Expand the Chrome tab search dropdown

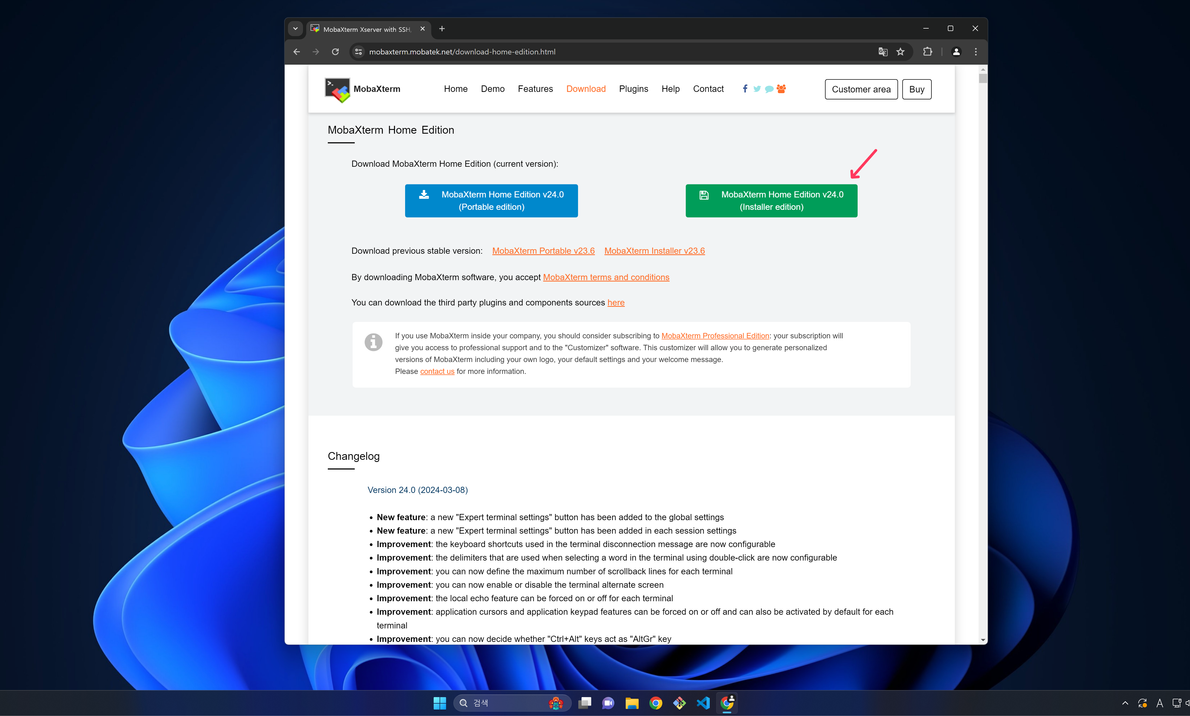click(x=295, y=29)
